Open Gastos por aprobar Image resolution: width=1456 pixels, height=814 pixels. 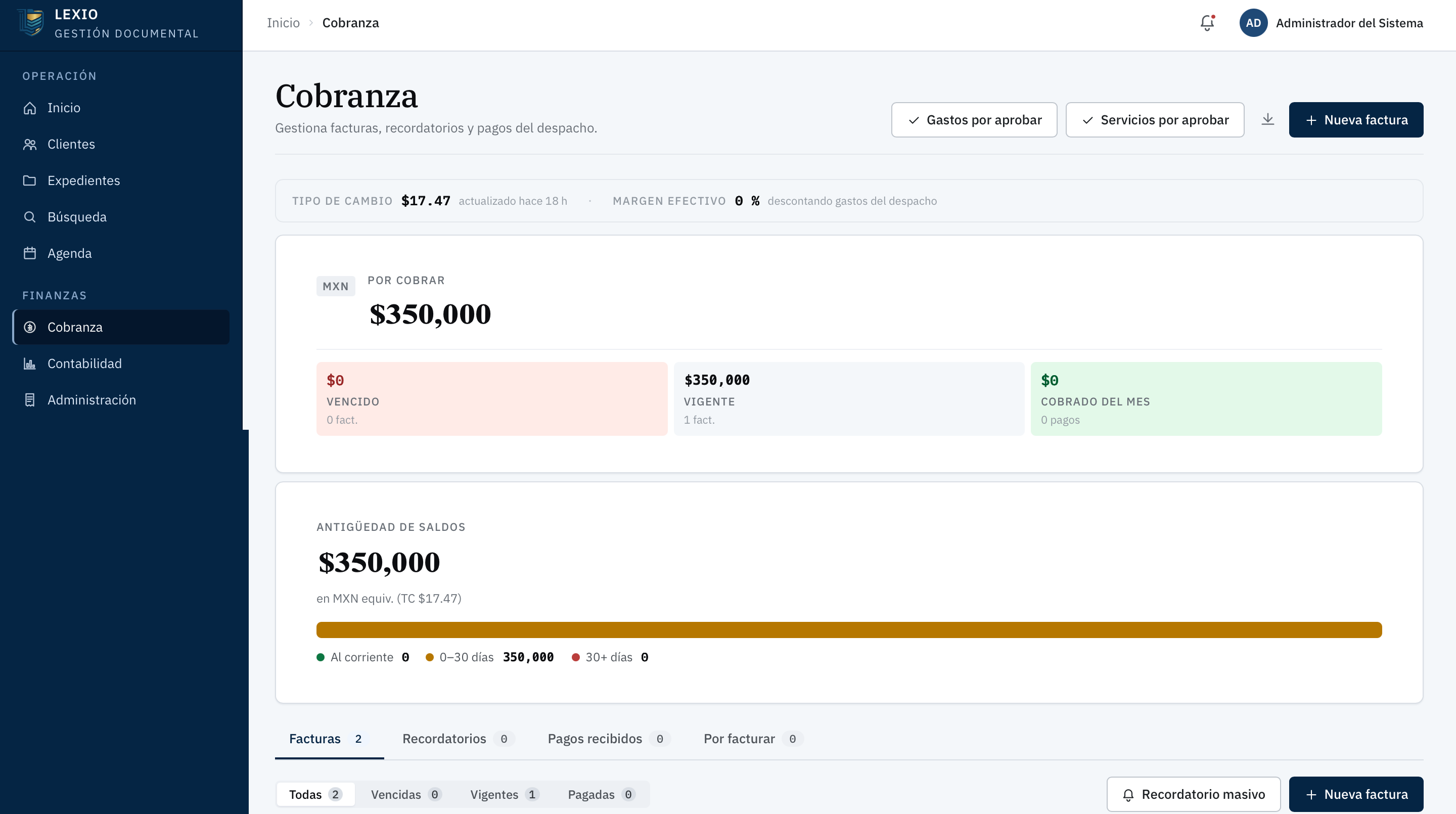[974, 120]
